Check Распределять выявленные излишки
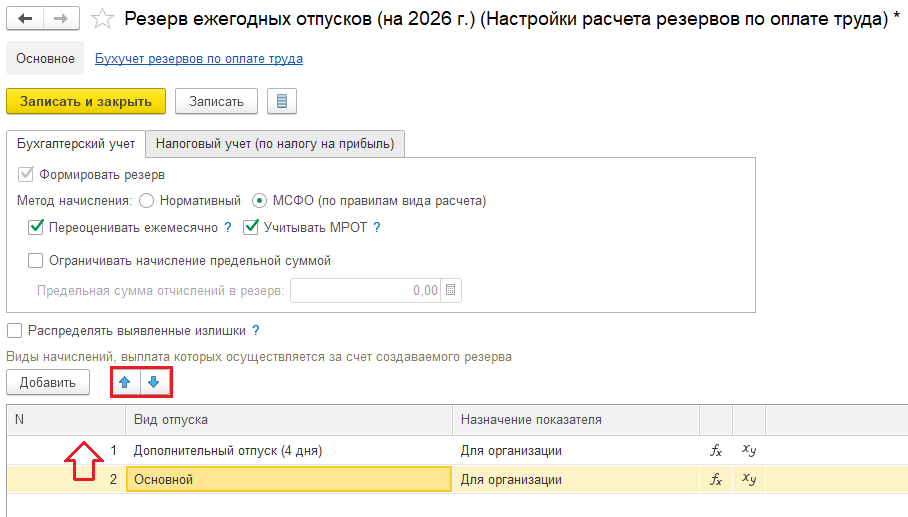908x517 pixels. point(15,330)
